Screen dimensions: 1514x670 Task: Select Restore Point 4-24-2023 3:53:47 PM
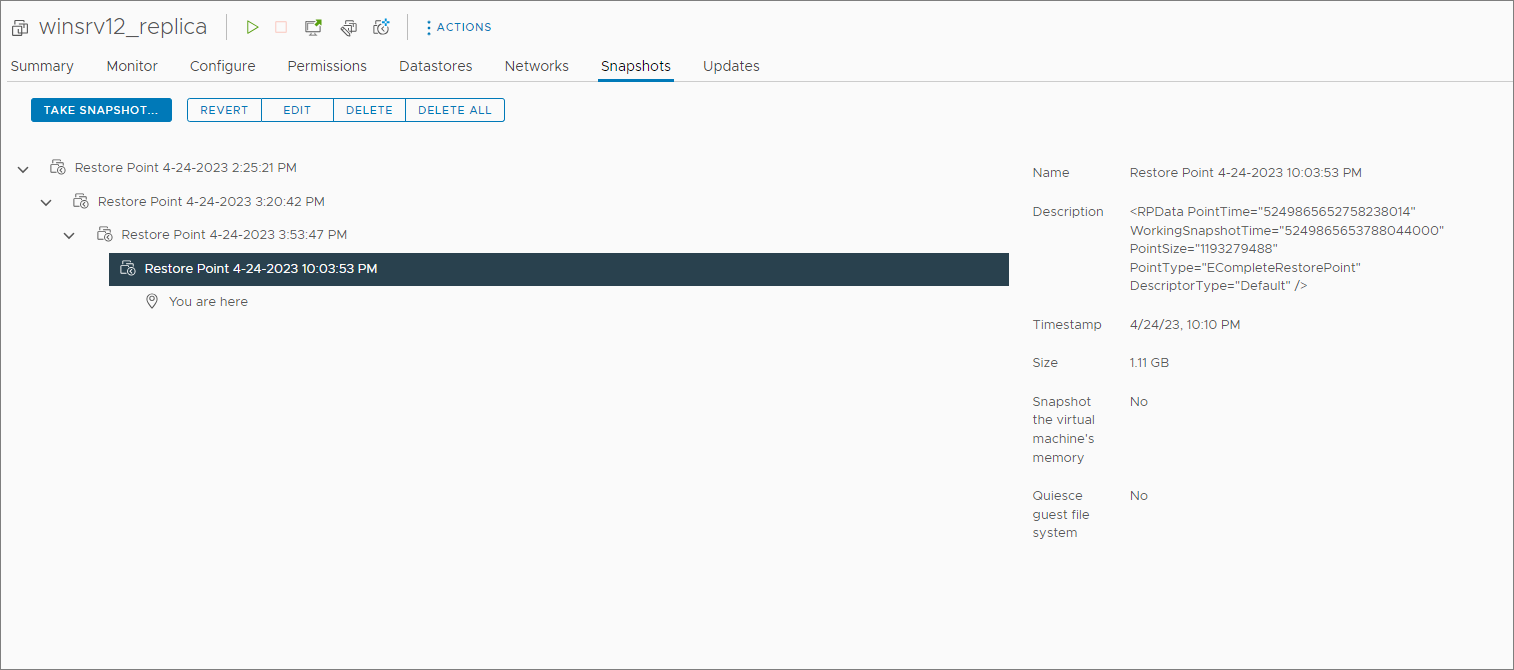coord(234,234)
